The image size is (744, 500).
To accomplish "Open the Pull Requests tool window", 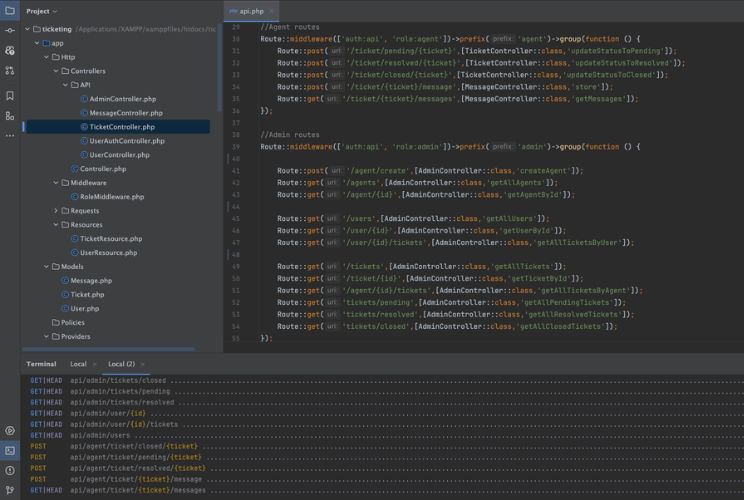I will tap(10, 70).
